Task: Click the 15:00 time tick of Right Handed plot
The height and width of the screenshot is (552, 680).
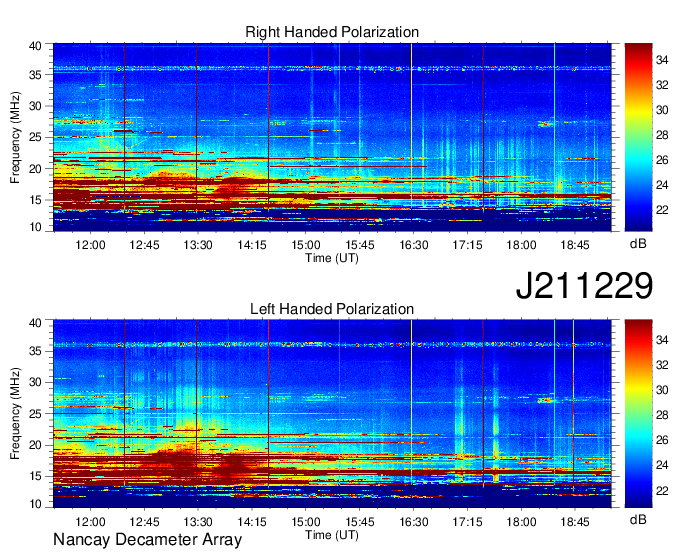Action: 306,245
